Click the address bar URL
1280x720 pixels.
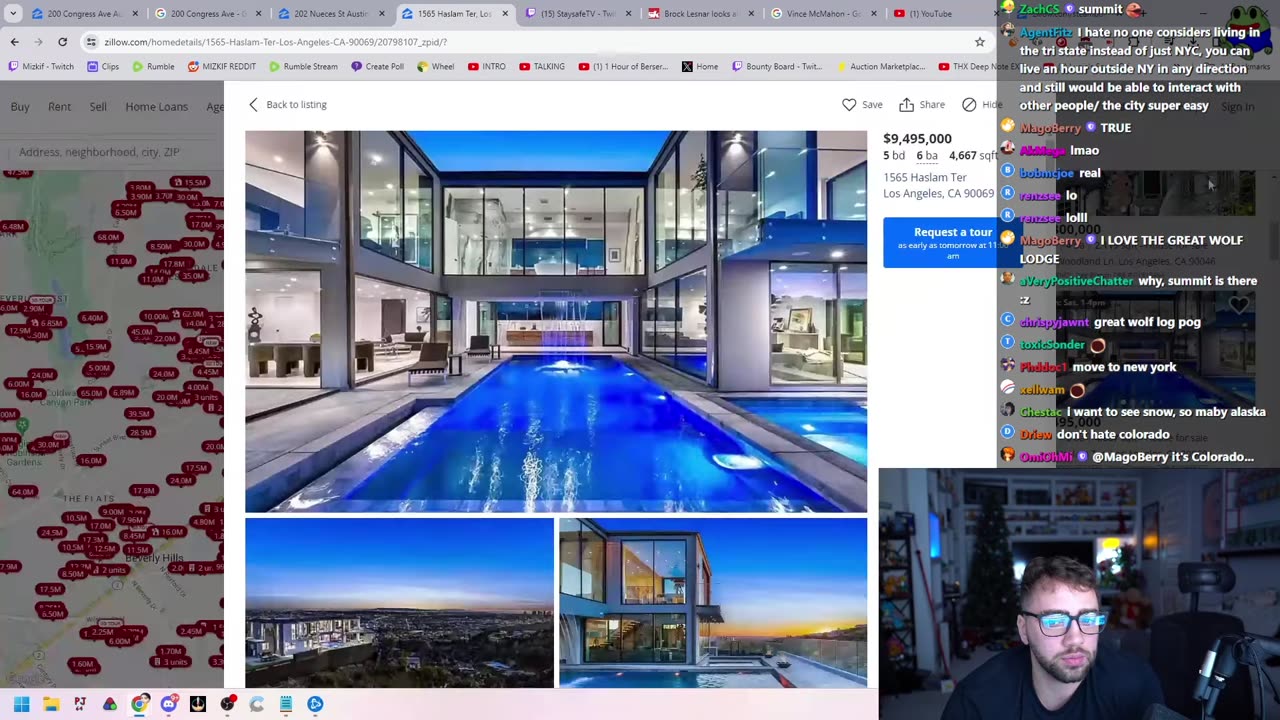coord(275,42)
